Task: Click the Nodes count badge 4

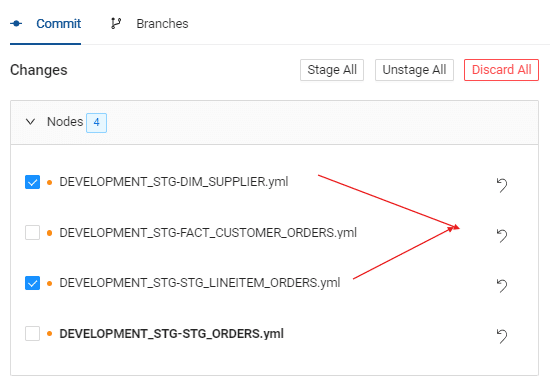Action: 96,122
